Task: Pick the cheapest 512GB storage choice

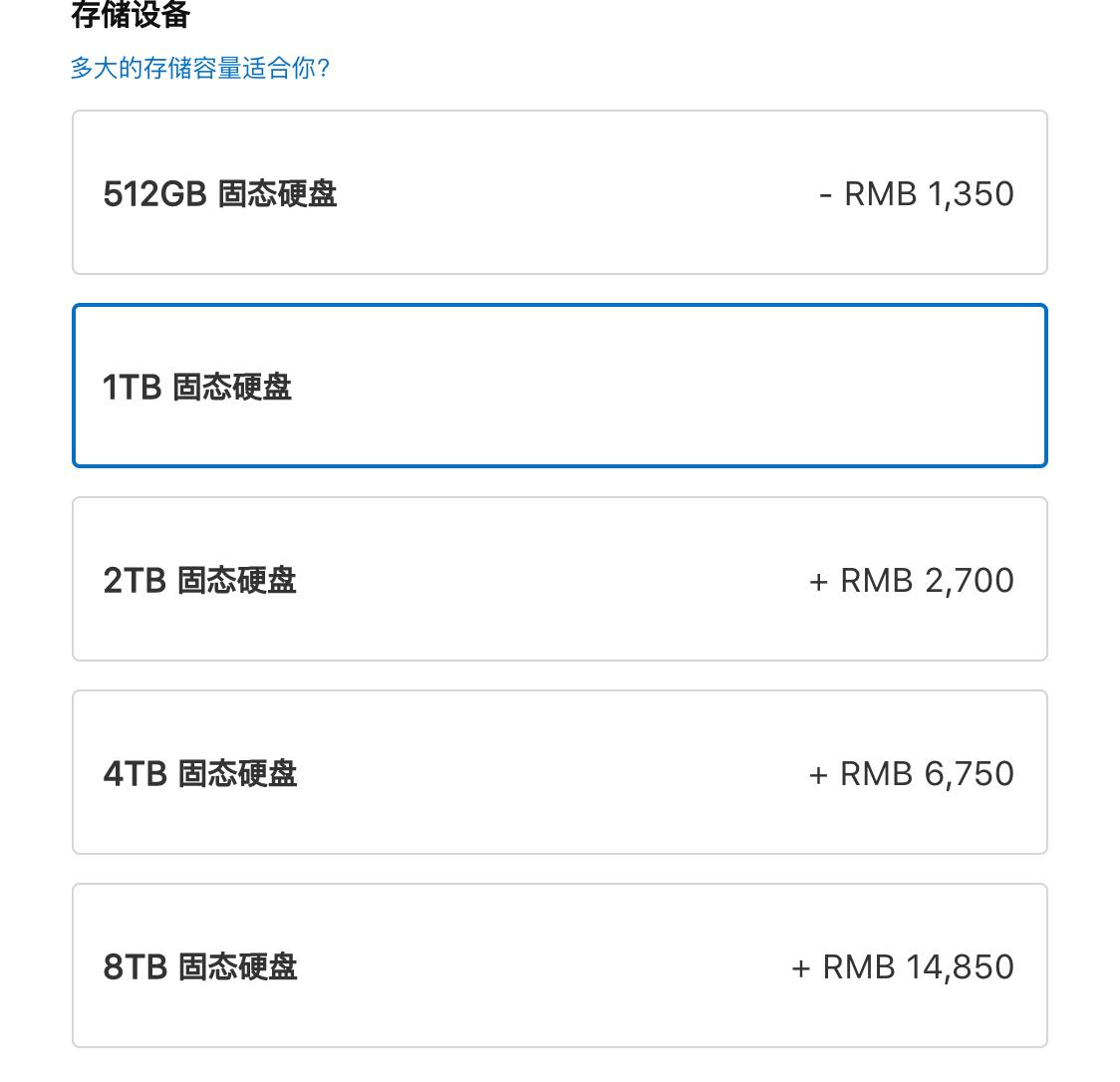Action: (559, 192)
